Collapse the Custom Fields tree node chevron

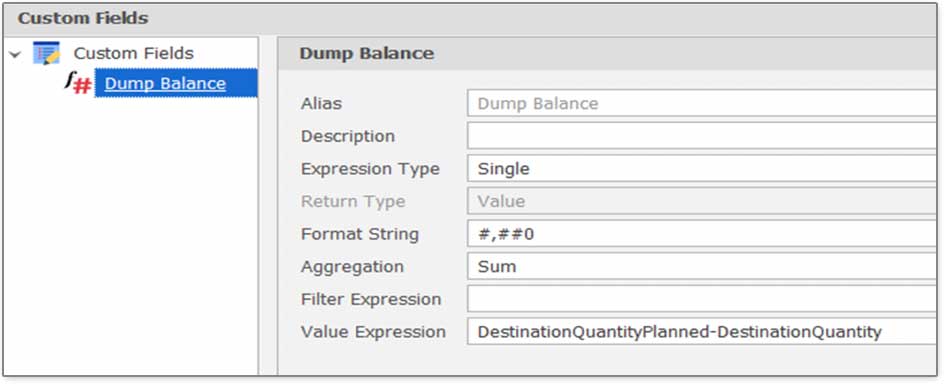[16, 54]
